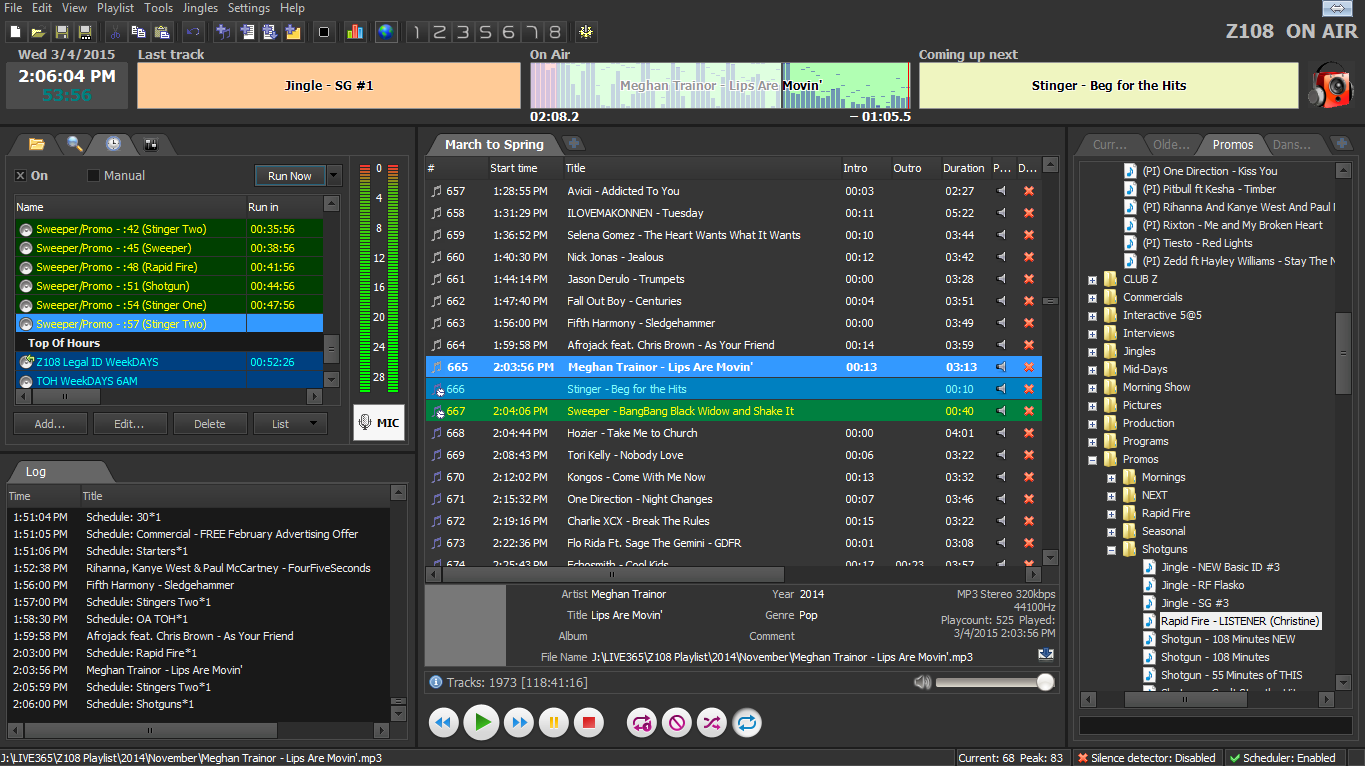Stop playback with the red stop button

(589, 722)
